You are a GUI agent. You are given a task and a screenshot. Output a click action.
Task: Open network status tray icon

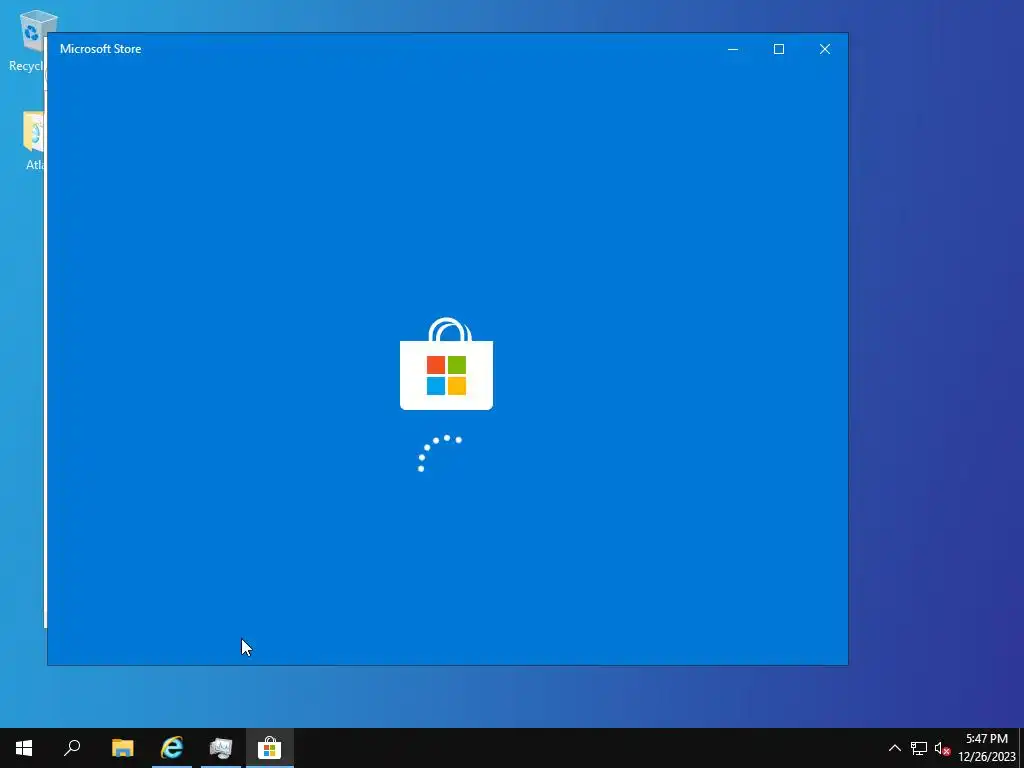919,748
